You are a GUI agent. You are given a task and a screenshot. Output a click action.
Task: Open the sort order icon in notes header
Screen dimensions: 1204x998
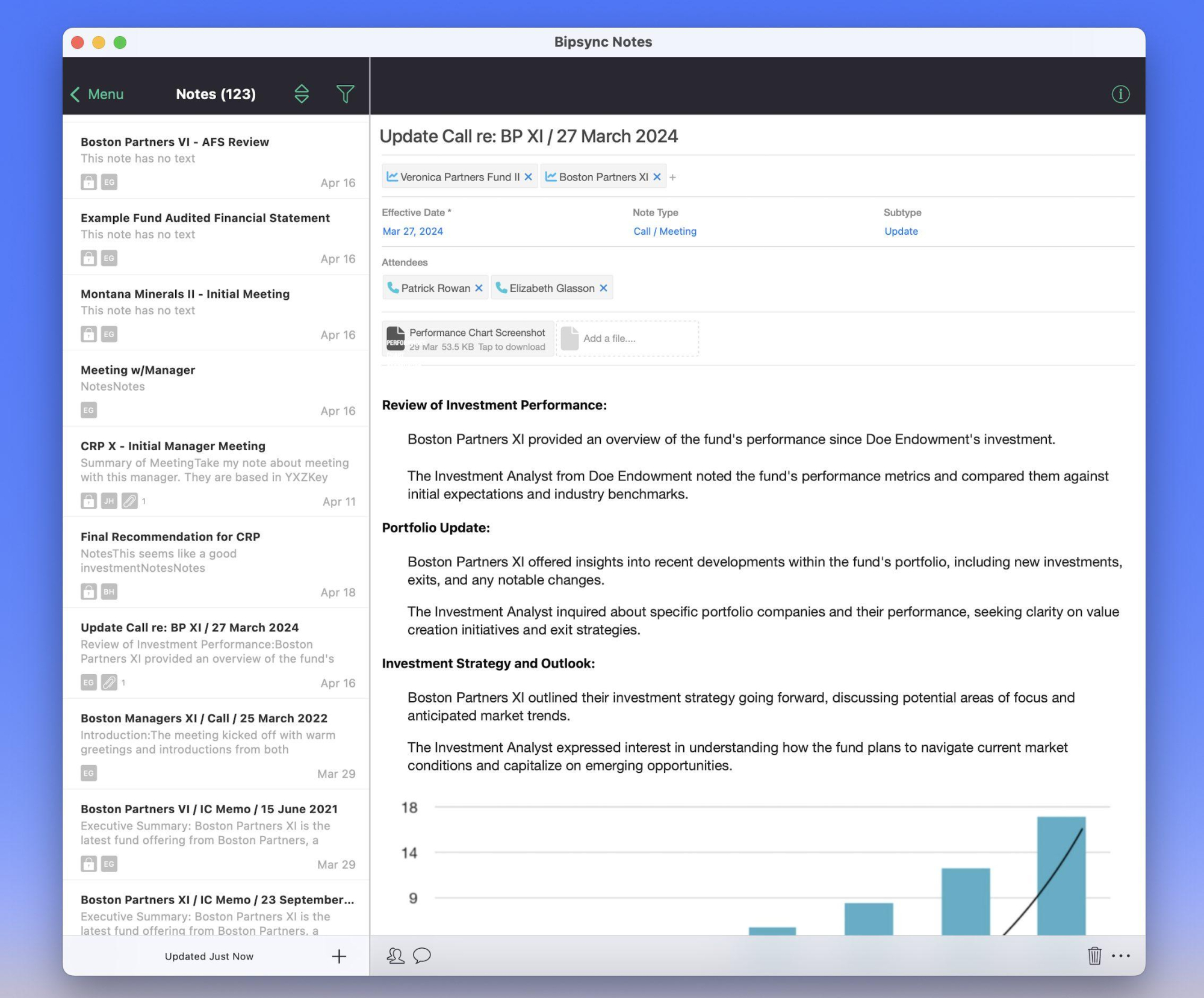coord(302,94)
